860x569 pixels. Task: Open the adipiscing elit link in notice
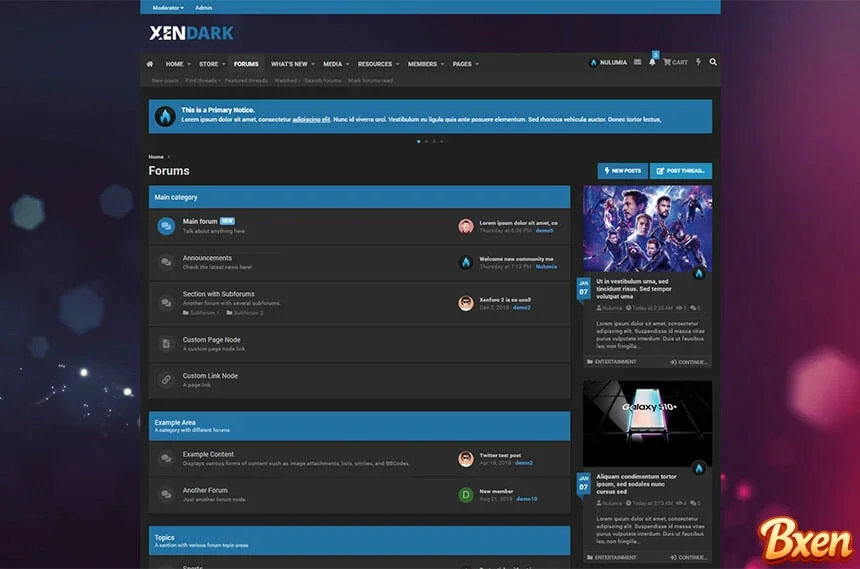(311, 120)
